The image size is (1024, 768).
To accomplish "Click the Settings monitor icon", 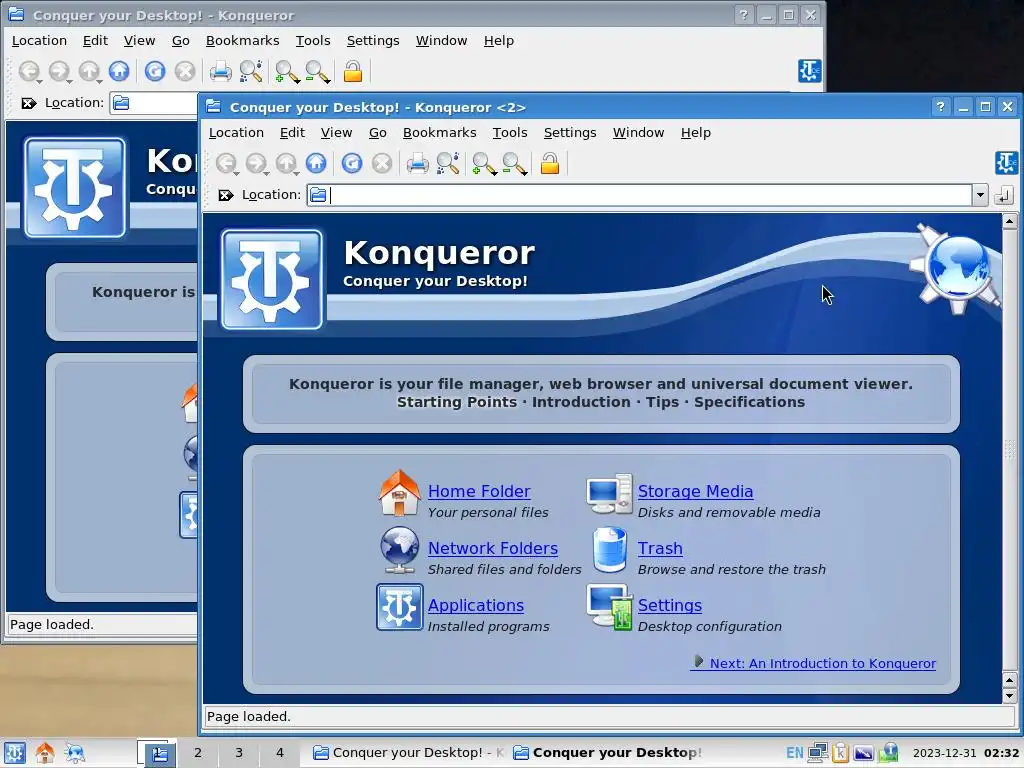I will coord(609,607).
